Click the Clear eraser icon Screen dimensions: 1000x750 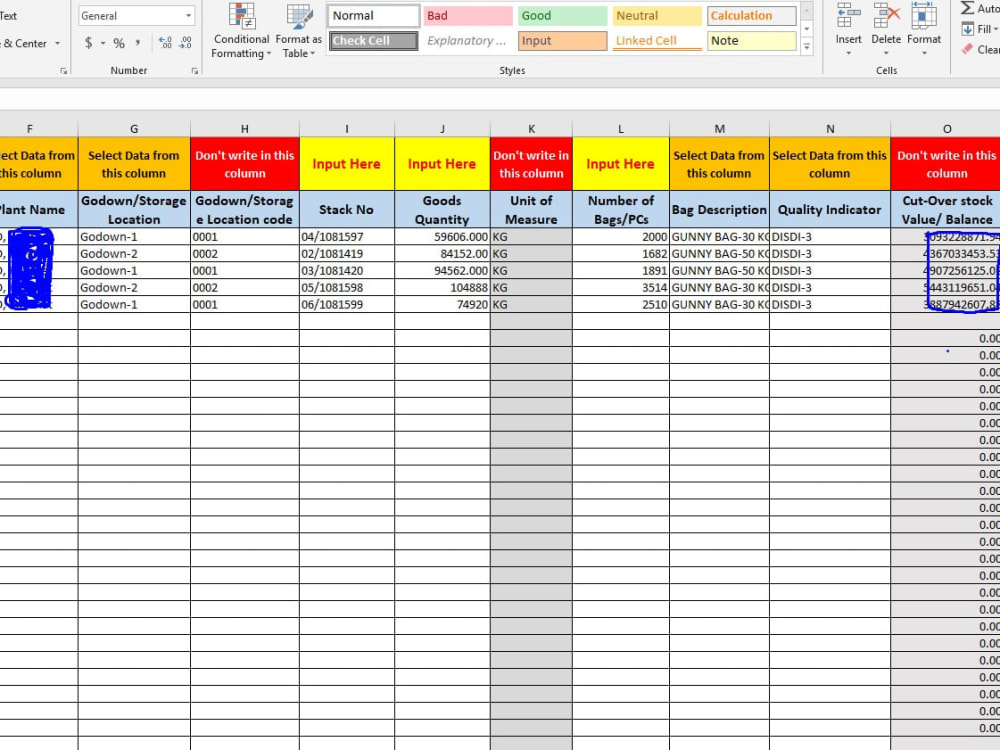(x=967, y=49)
